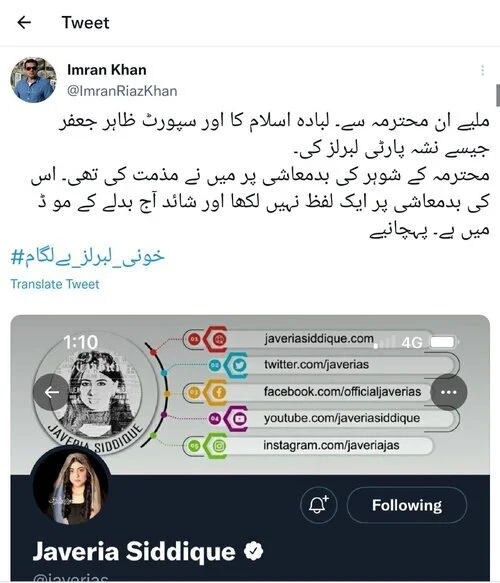Viewport: 500px width, 583px height.
Task: Click the Instagram icon in banner
Action: (x=217, y=445)
